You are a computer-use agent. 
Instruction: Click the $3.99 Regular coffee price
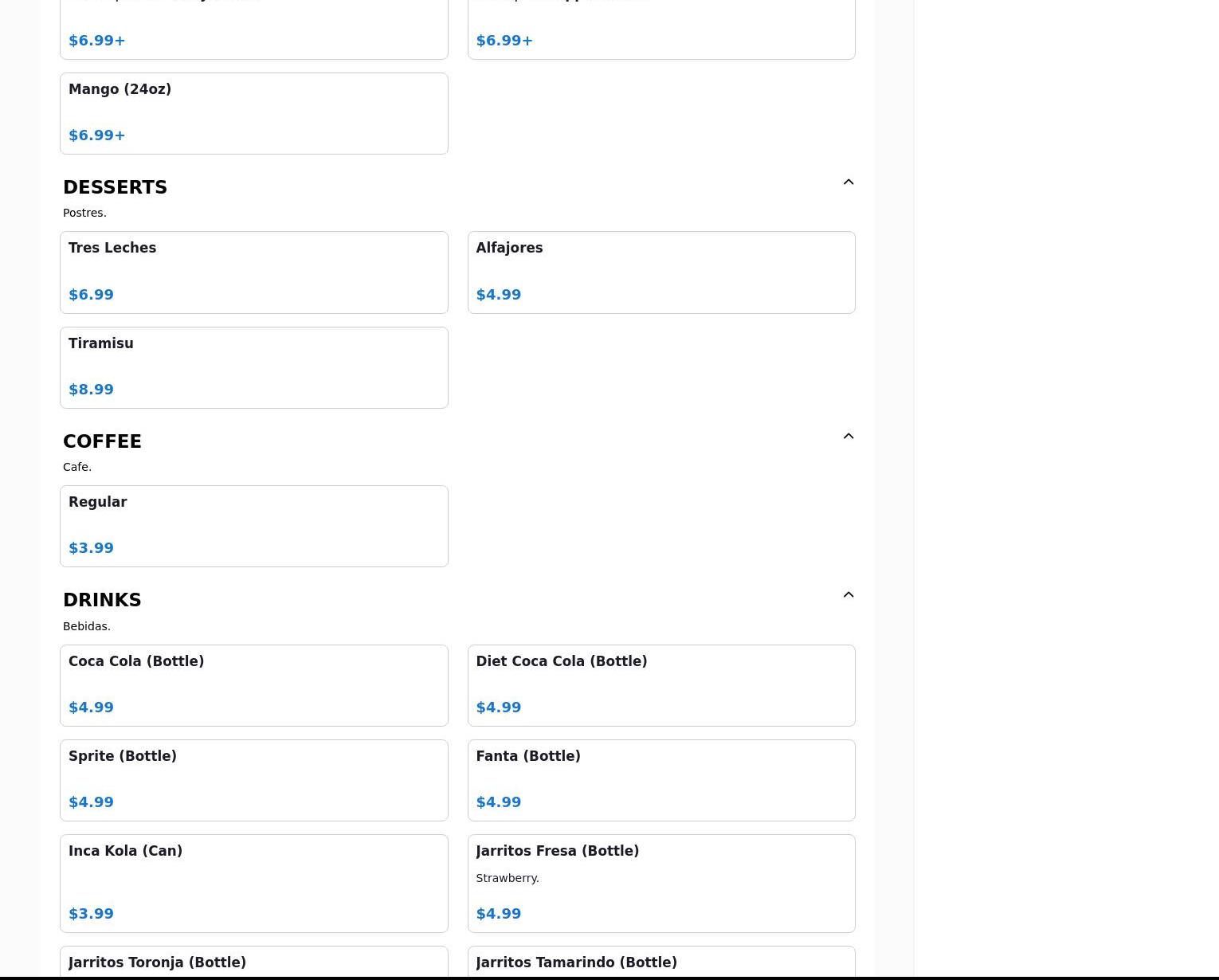click(x=91, y=548)
